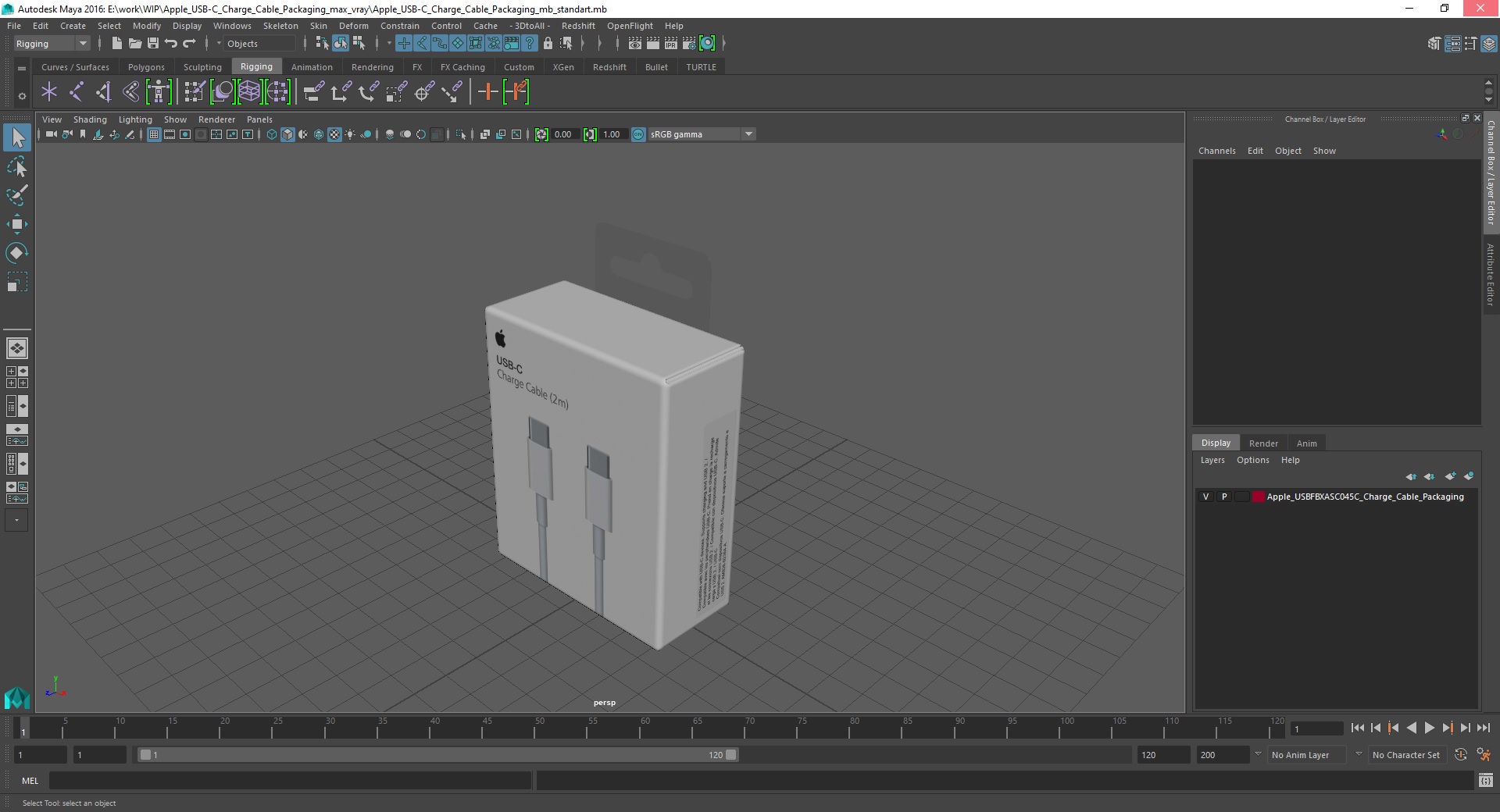Toggle auto keyframe button near timeline
The width and height of the screenshot is (1500, 812).
(x=1460, y=755)
